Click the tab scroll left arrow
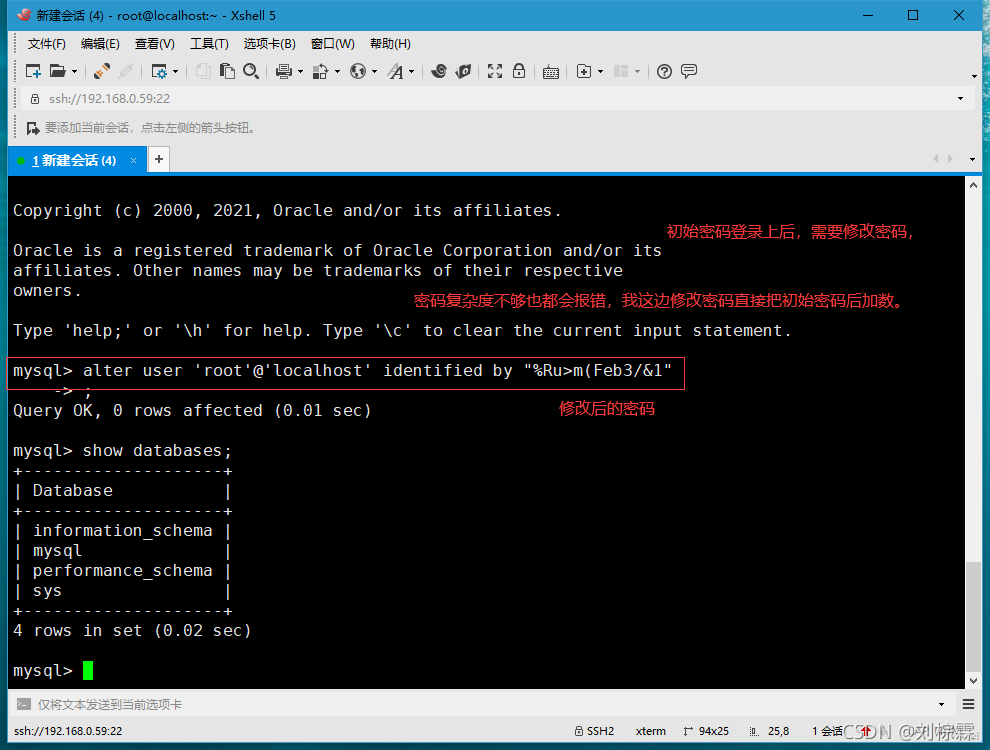990x750 pixels. click(936, 158)
